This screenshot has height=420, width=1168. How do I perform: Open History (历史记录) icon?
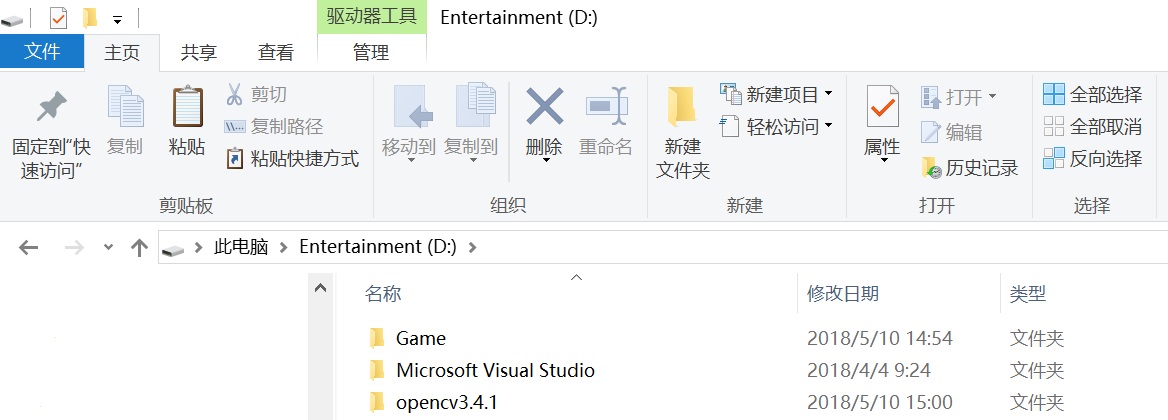click(931, 168)
